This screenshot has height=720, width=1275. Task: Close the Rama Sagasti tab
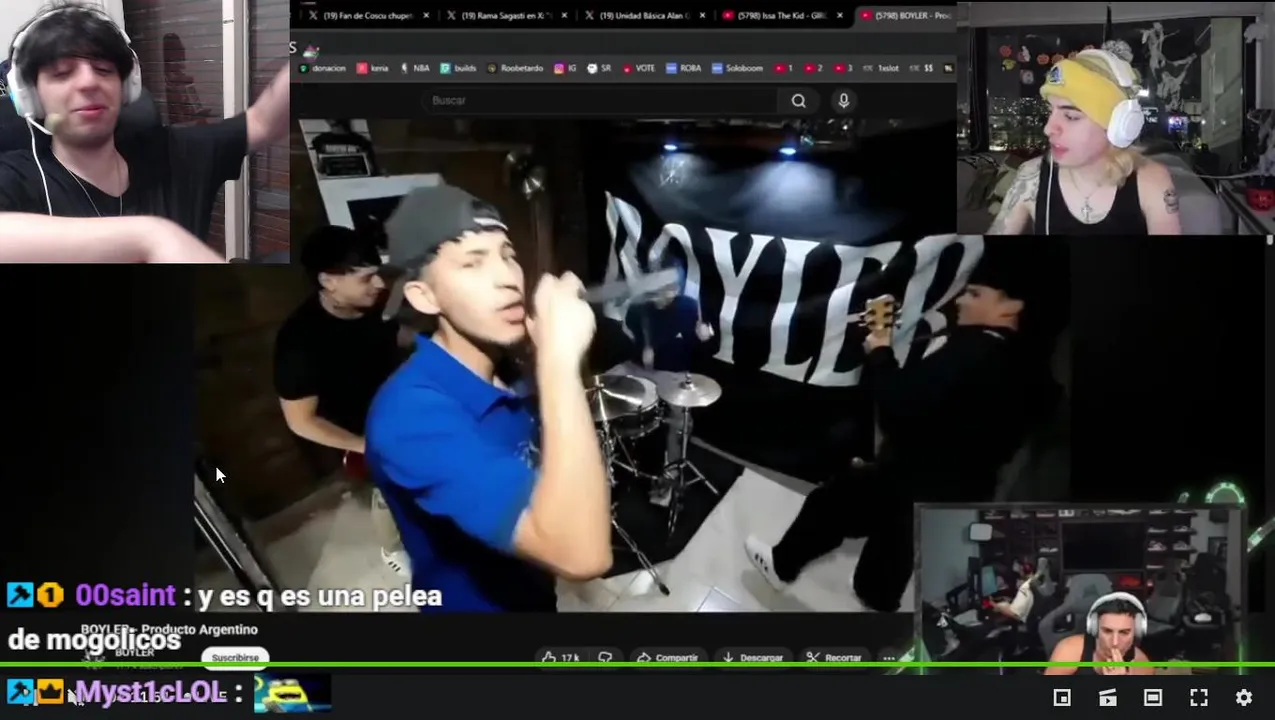point(564,15)
